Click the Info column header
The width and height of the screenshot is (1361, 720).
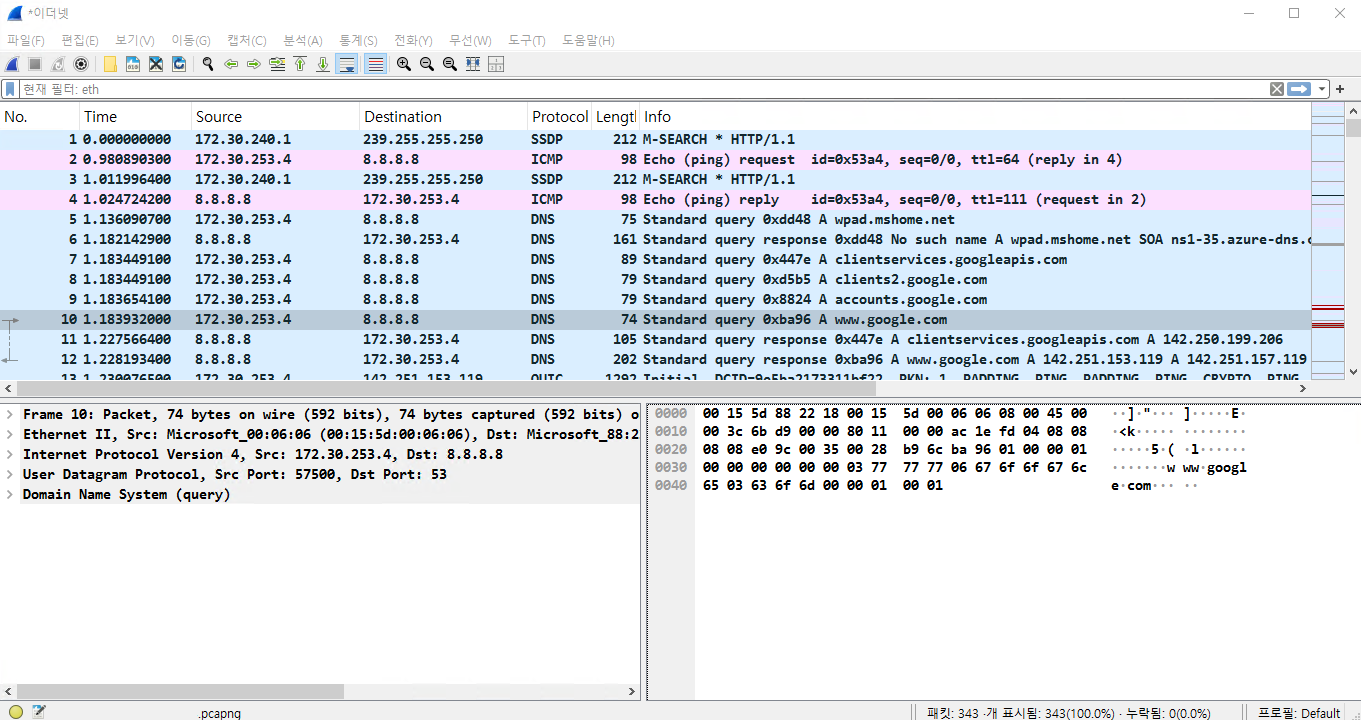(975, 117)
